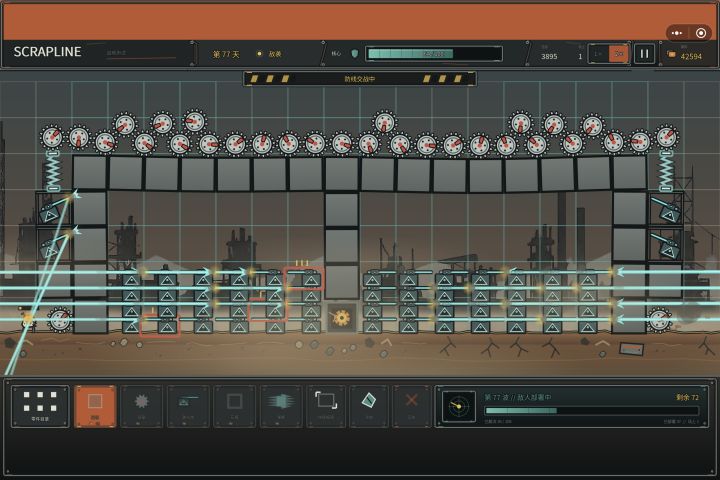Select the upper right angled turret
Viewport: 720px width, 480px height.
[666, 209]
